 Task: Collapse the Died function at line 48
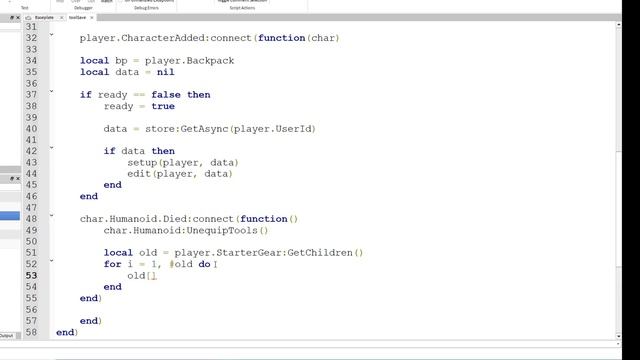[x=51, y=216]
